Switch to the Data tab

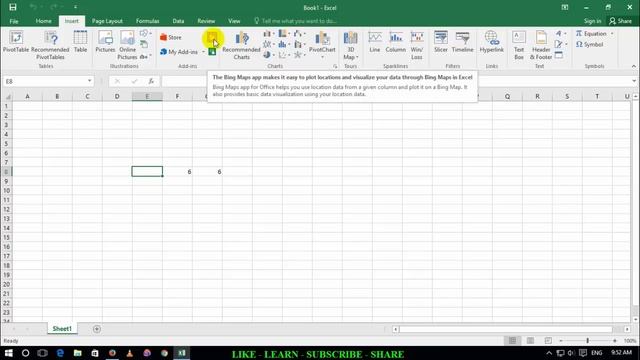coord(178,21)
